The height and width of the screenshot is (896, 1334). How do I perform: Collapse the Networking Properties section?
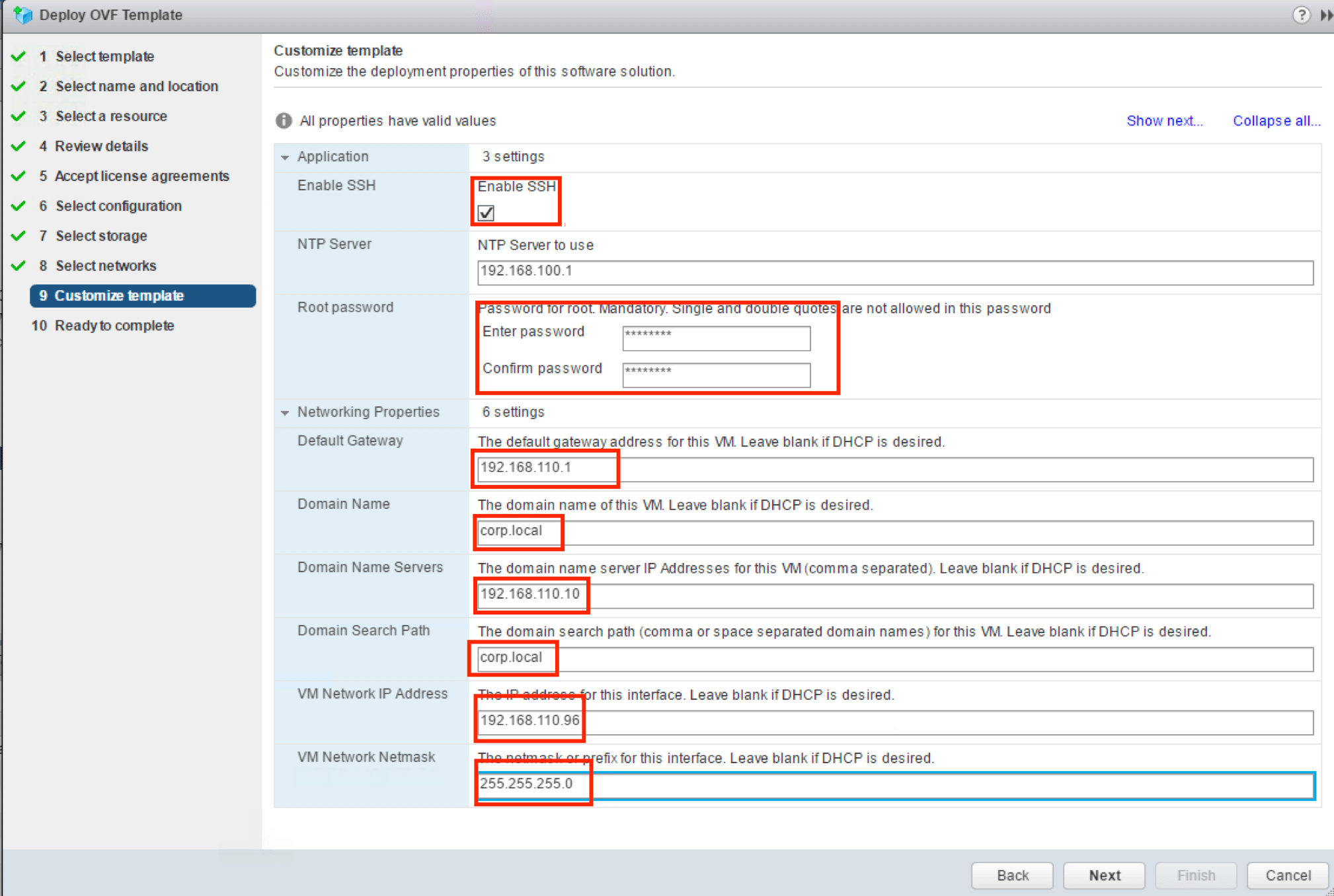285,412
